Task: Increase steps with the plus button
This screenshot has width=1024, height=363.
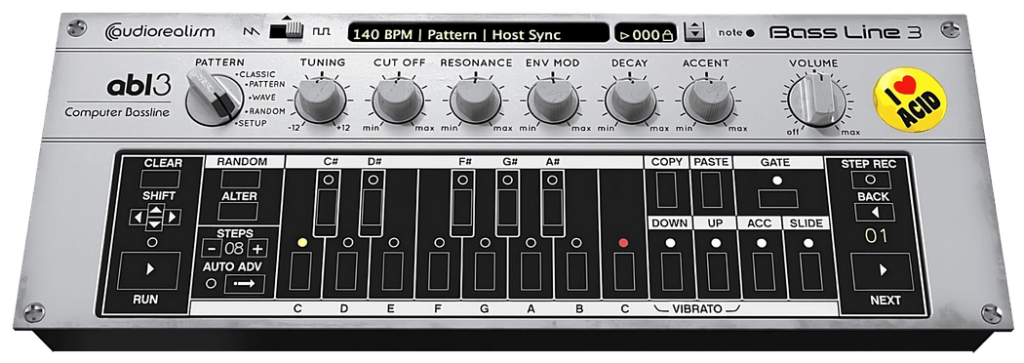Action: click(258, 249)
